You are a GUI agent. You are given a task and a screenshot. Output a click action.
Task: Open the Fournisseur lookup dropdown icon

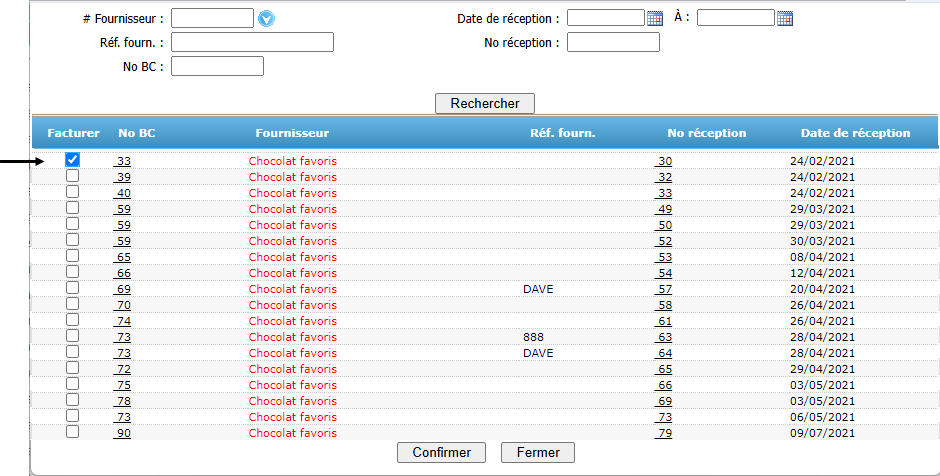pyautogui.click(x=266, y=19)
